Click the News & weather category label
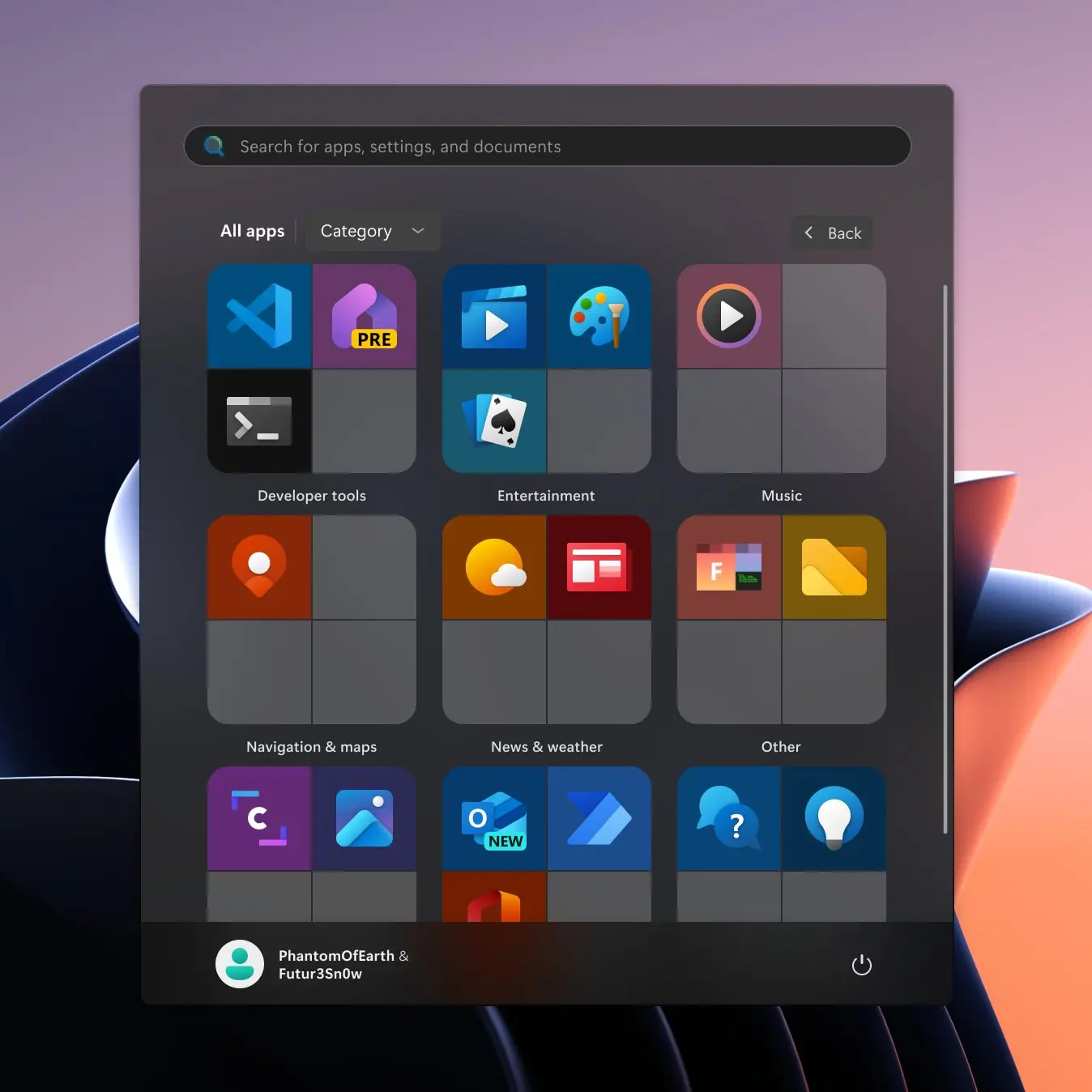This screenshot has height=1092, width=1092. point(547,747)
